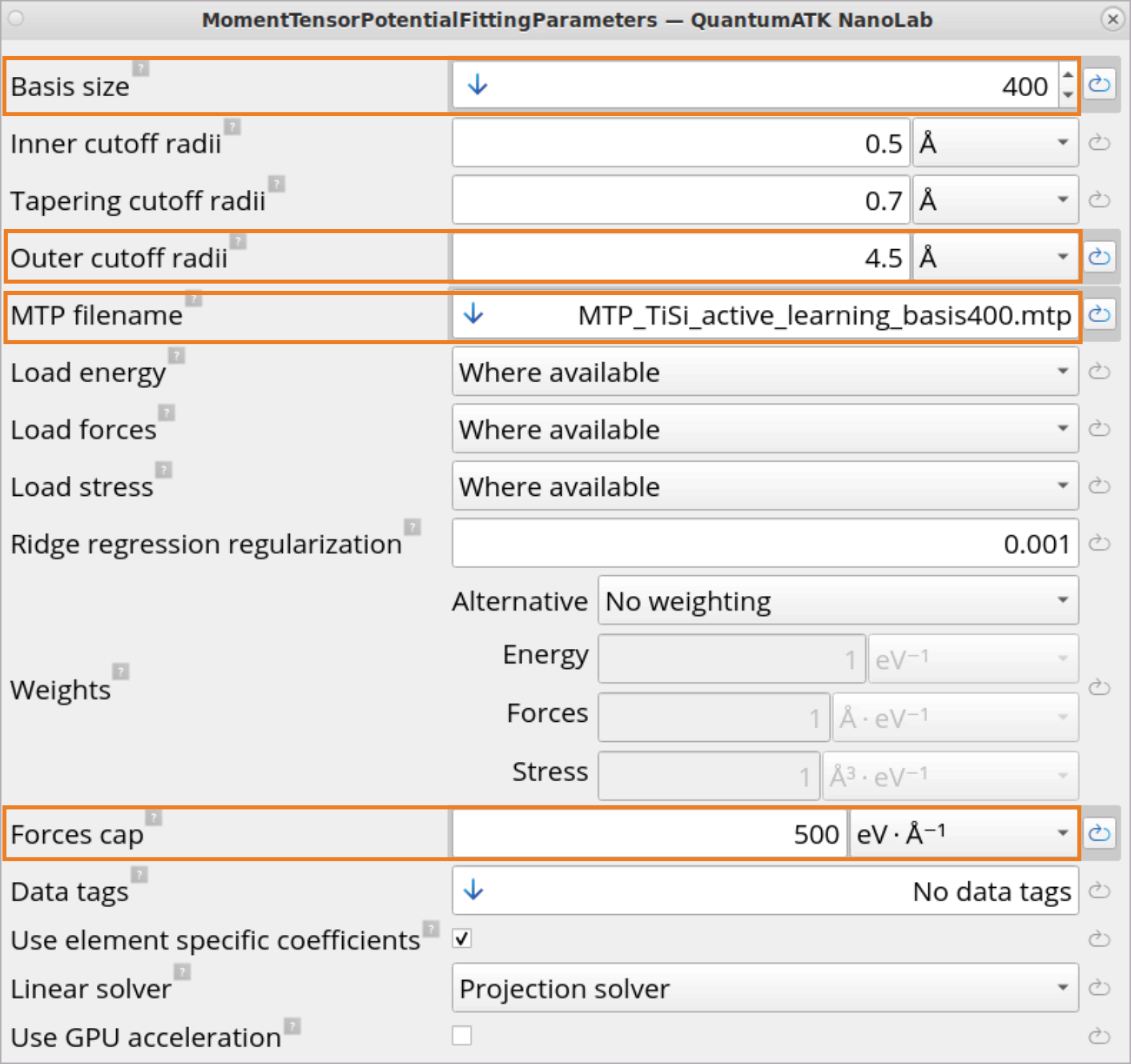Reset Weights settings to default
The width and height of the screenshot is (1131, 1064).
click(x=1099, y=688)
